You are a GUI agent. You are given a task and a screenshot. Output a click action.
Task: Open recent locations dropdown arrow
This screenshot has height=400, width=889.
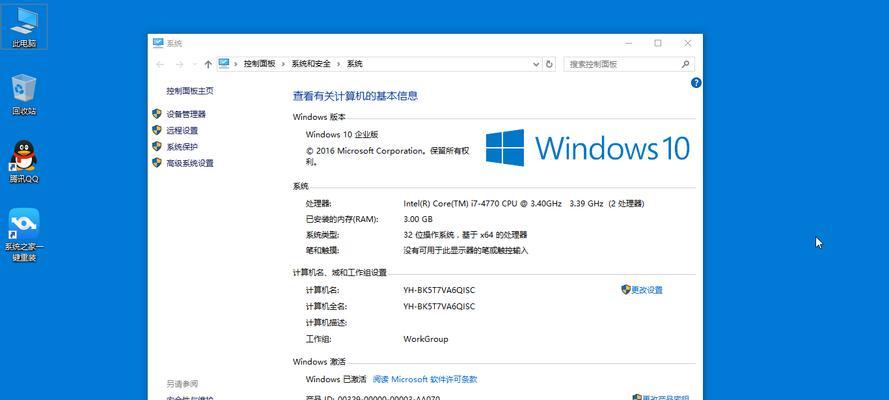194,65
